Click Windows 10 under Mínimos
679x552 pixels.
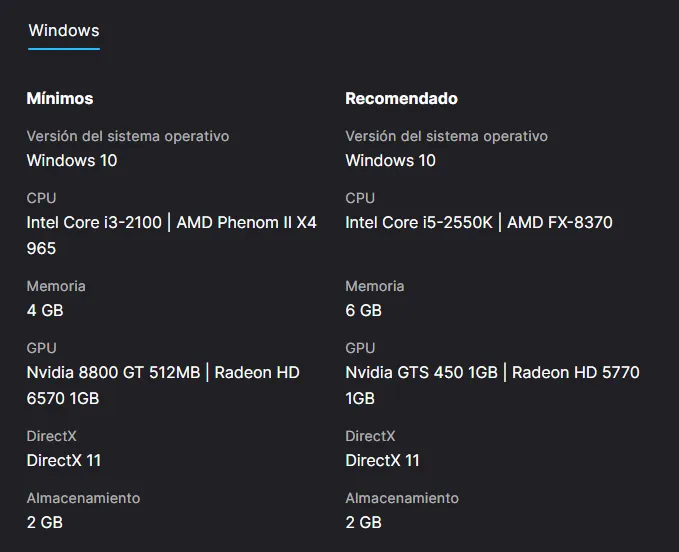tap(72, 160)
